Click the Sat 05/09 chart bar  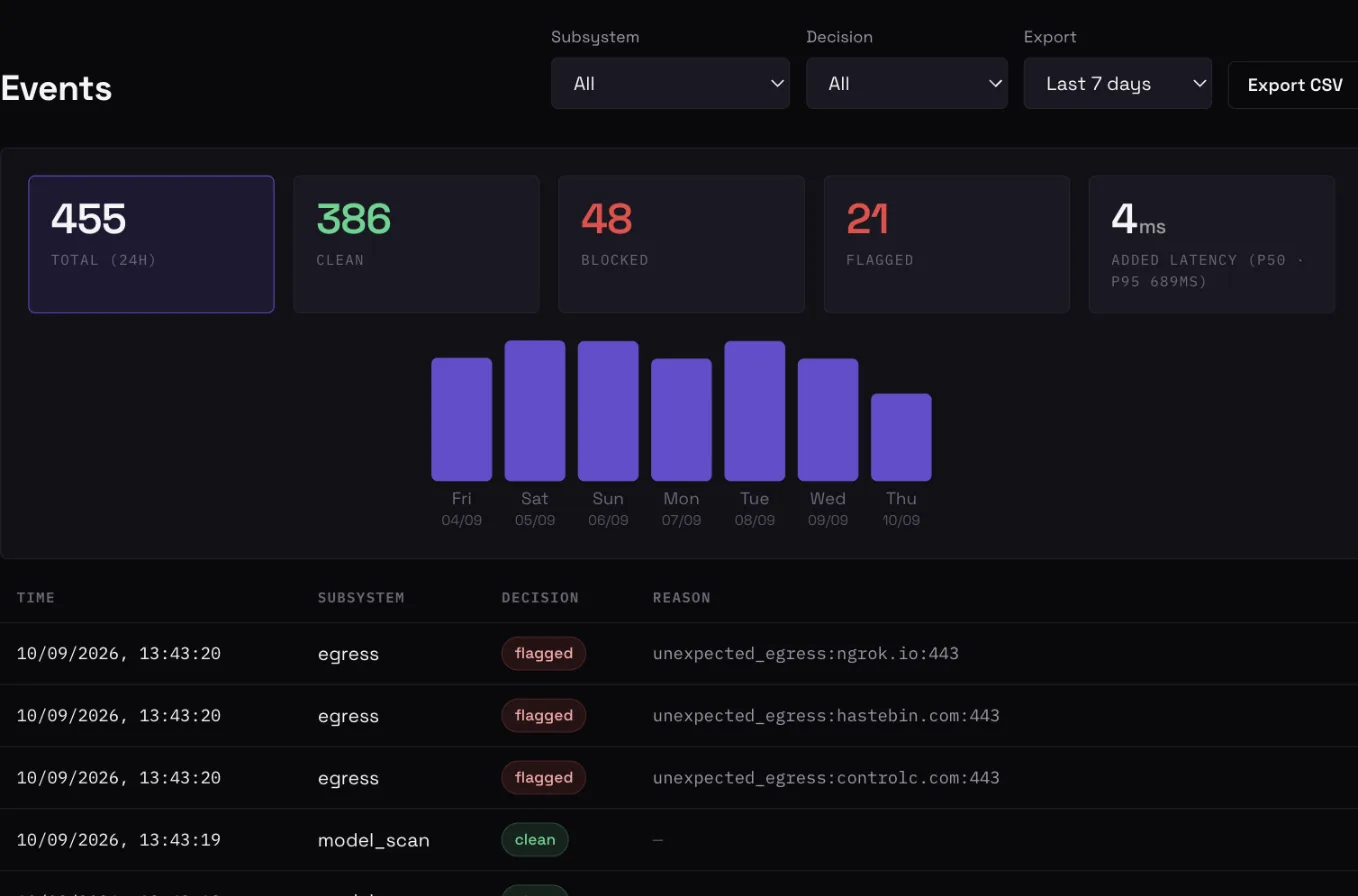(535, 411)
